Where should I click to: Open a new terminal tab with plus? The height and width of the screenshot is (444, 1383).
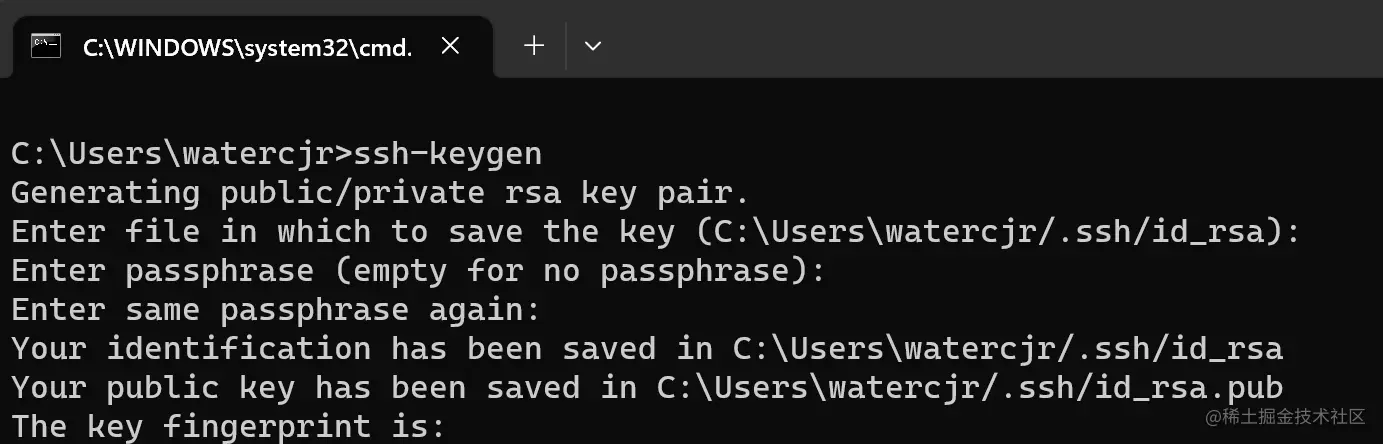534,46
